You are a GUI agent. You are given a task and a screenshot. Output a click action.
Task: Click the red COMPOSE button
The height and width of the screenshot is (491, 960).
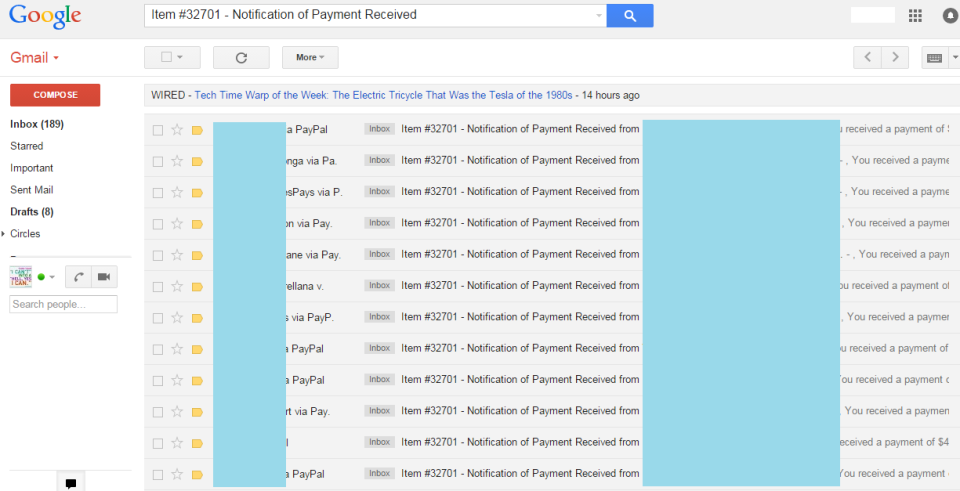[55, 95]
